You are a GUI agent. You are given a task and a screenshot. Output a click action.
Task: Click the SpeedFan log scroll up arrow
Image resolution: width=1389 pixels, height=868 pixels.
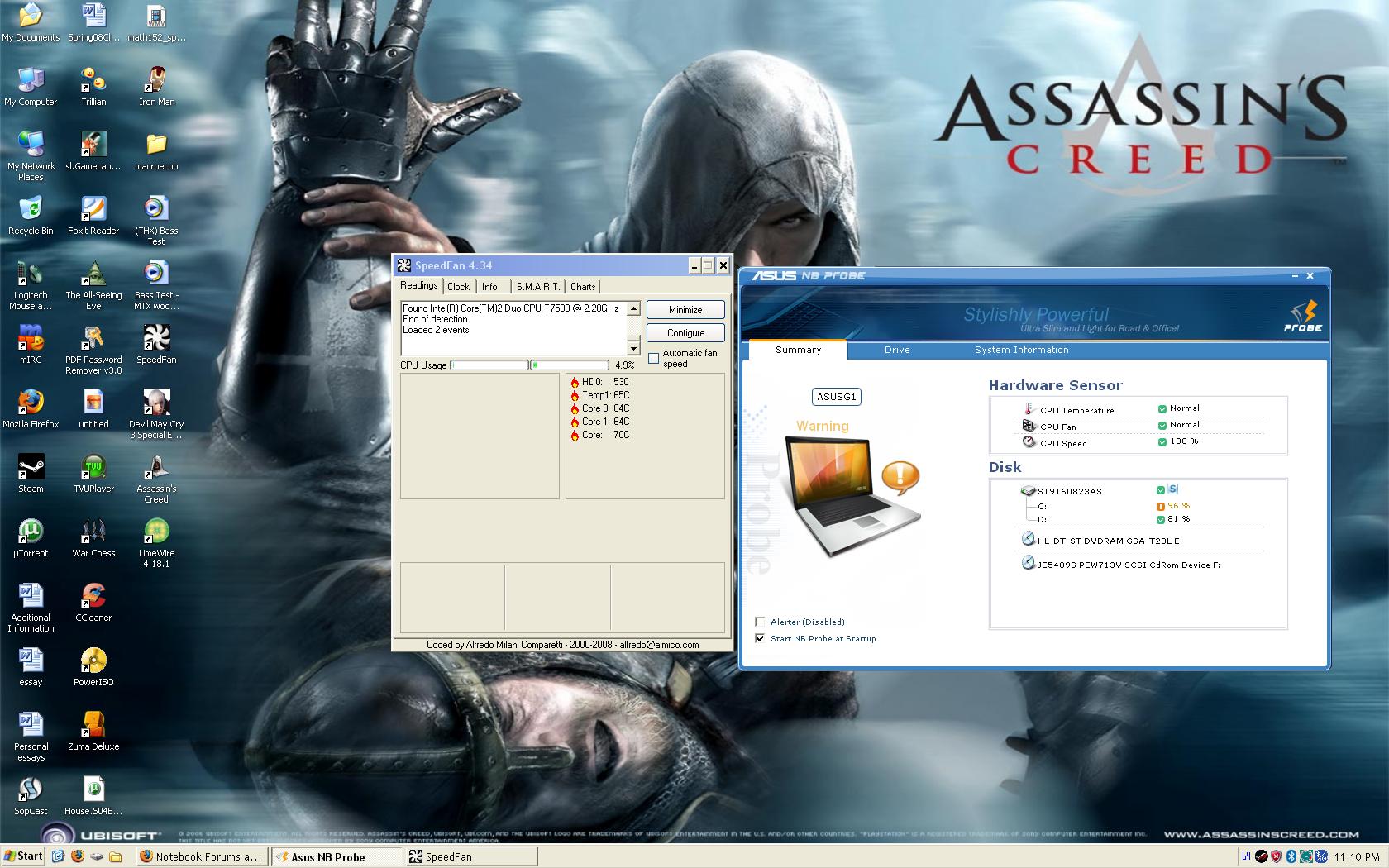click(x=633, y=308)
